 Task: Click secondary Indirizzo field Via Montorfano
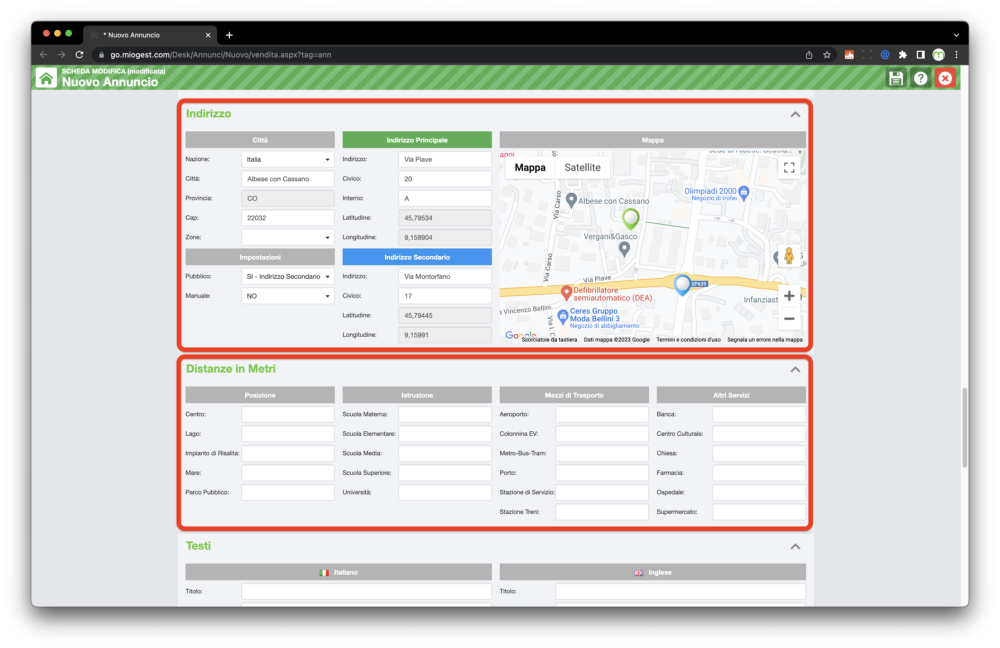click(445, 277)
